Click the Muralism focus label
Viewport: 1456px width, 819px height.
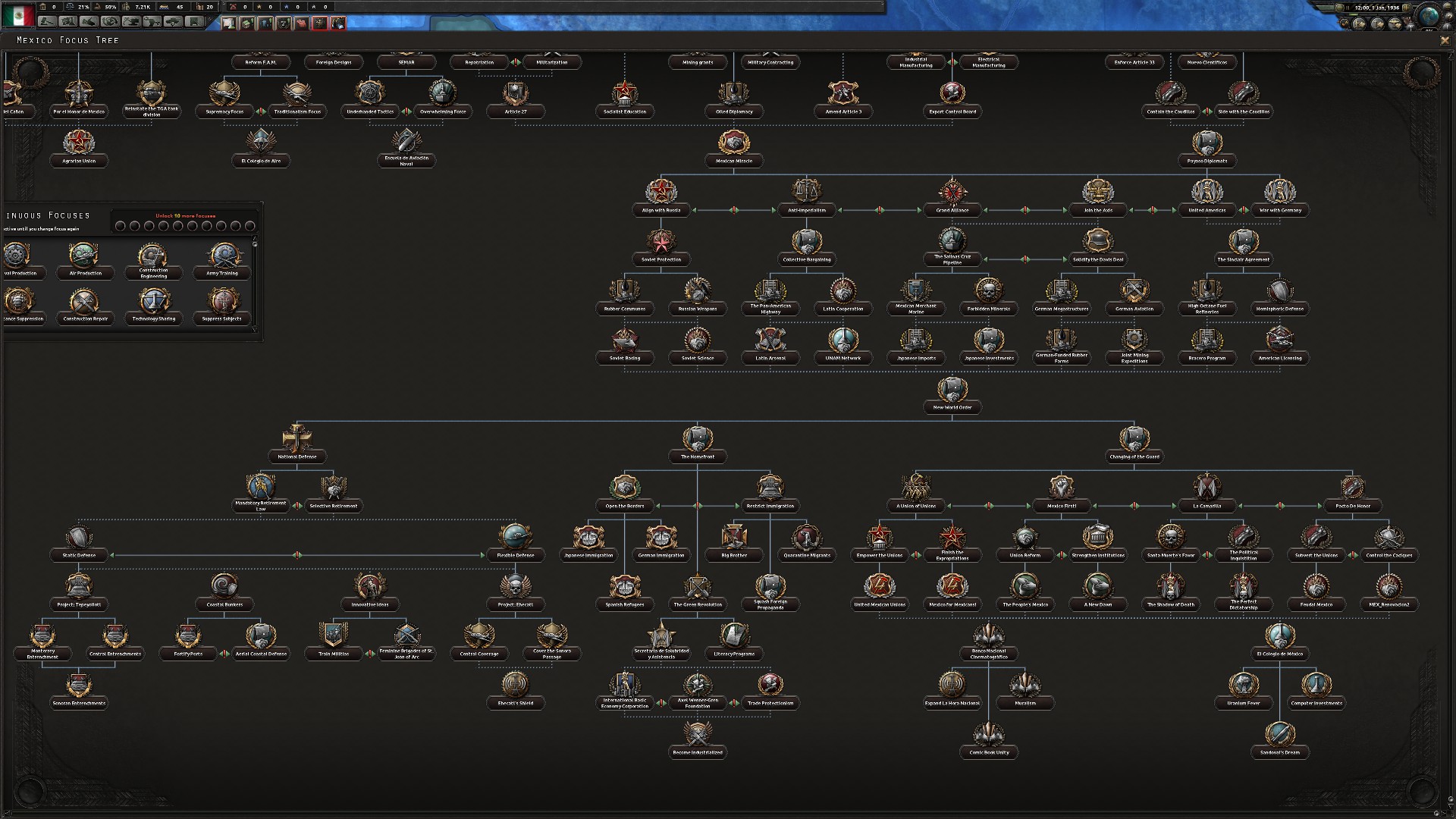[x=1025, y=703]
